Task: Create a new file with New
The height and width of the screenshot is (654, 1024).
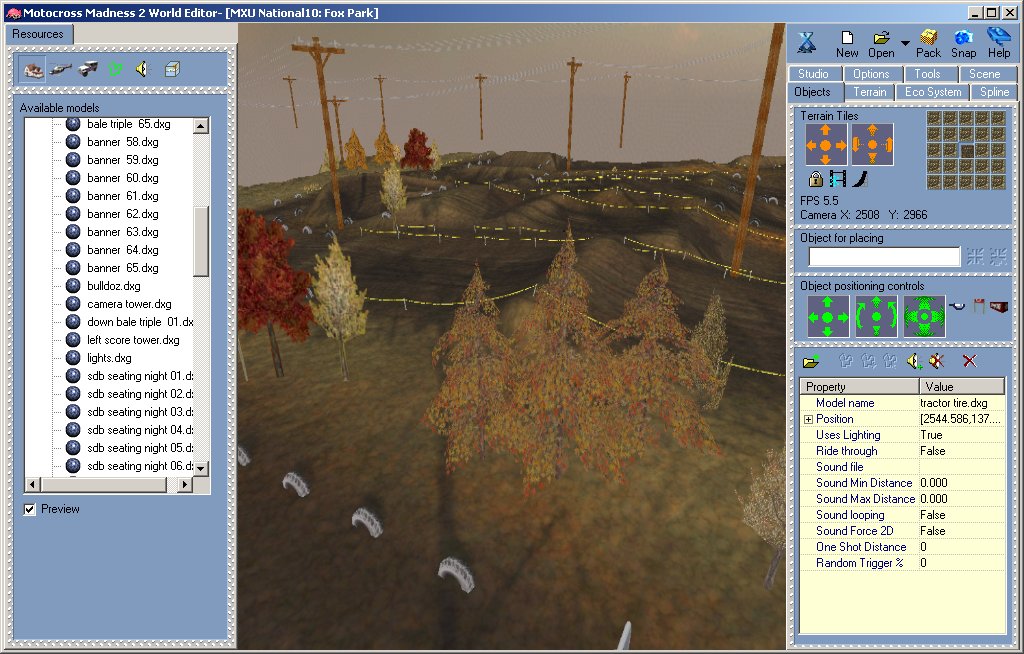Action: point(847,44)
